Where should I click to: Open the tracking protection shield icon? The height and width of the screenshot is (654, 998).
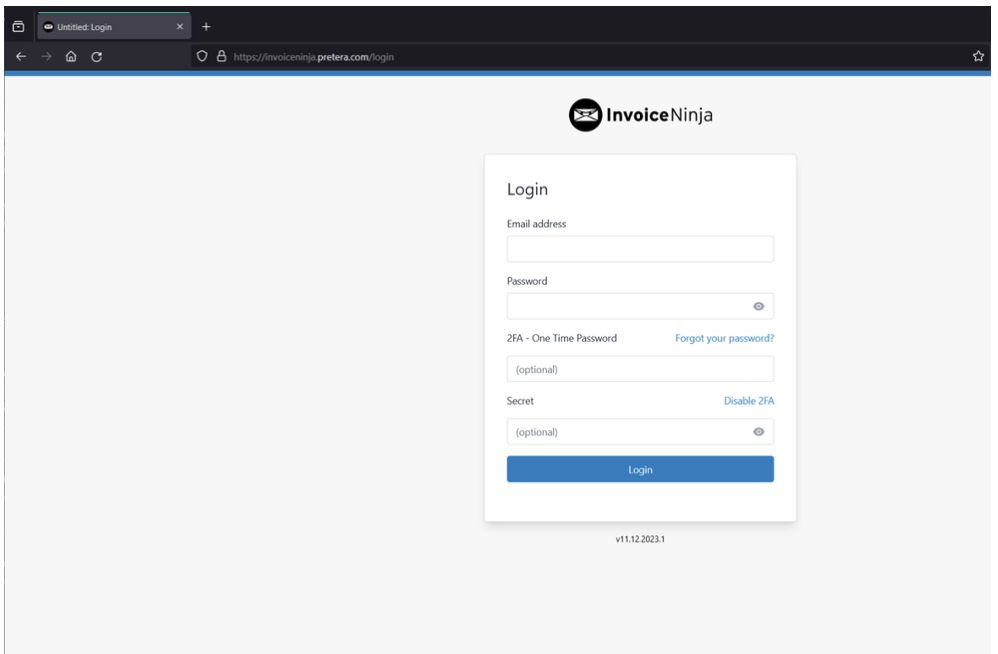tap(202, 56)
